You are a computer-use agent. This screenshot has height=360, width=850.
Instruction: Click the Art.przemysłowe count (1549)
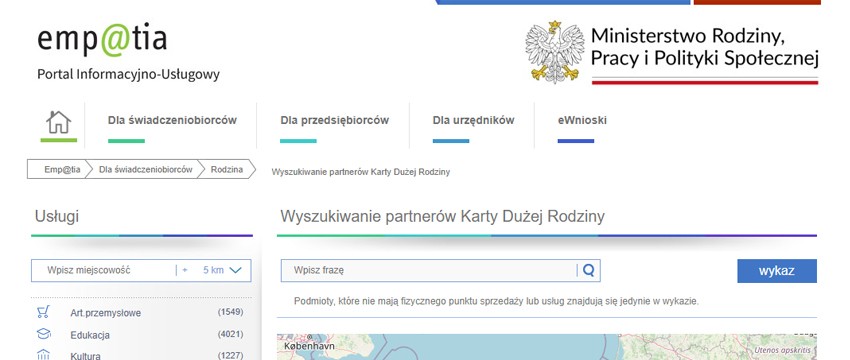coord(230,312)
